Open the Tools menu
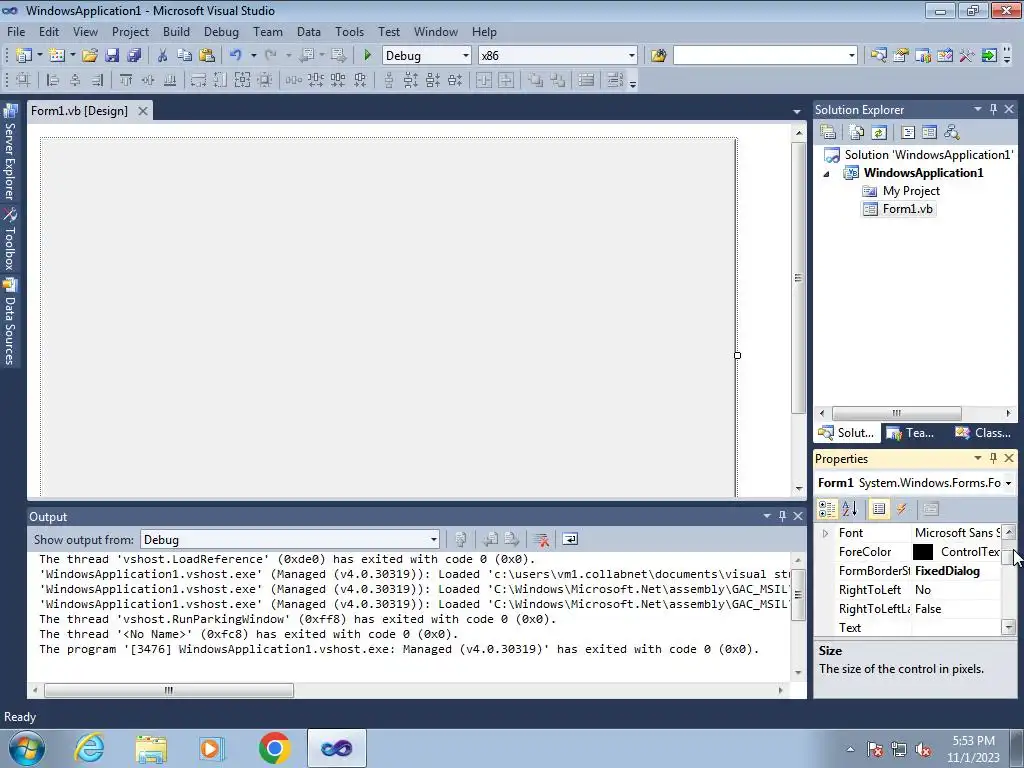 (x=349, y=31)
